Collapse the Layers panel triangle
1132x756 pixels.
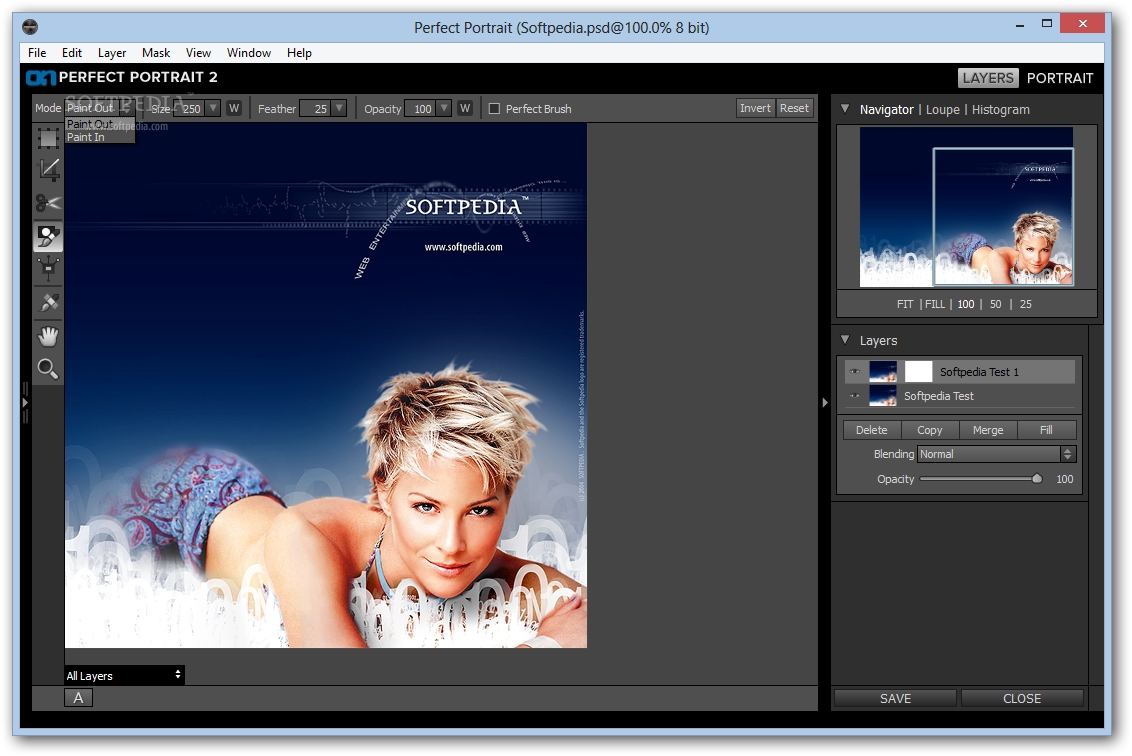tap(845, 340)
